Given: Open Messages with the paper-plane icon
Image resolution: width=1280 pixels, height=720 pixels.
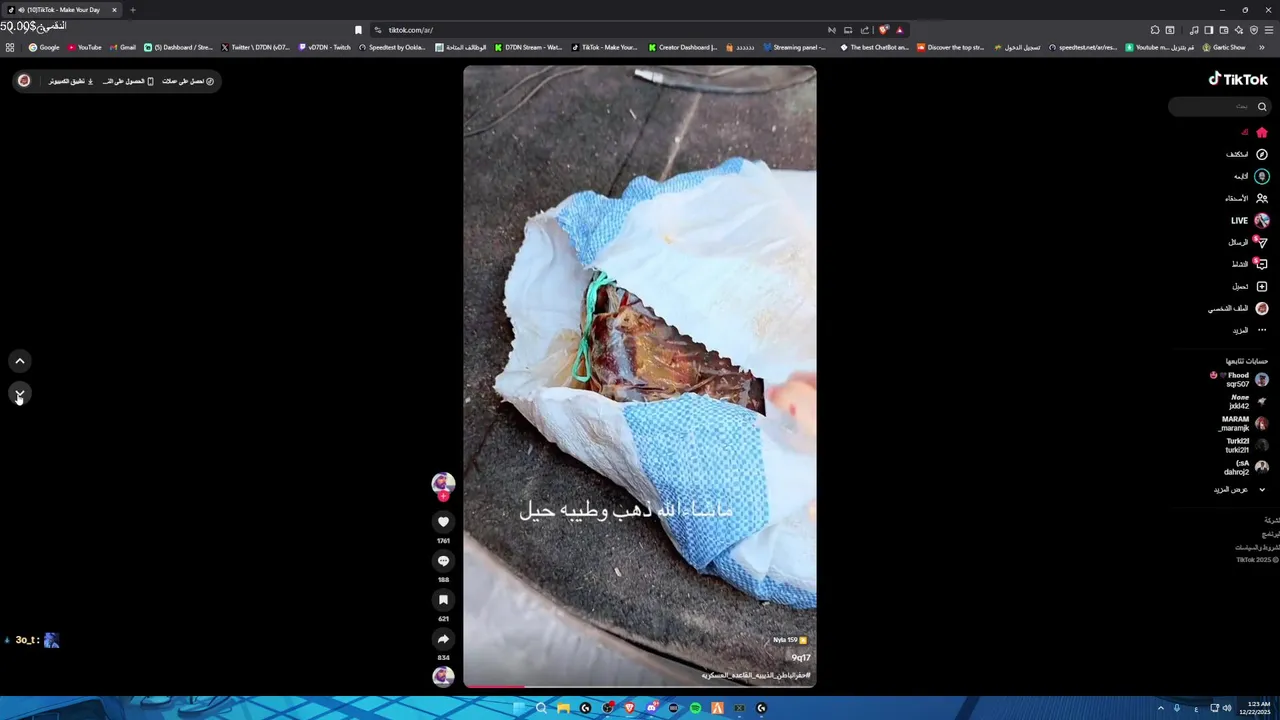Looking at the screenshot, I should click(x=1262, y=242).
